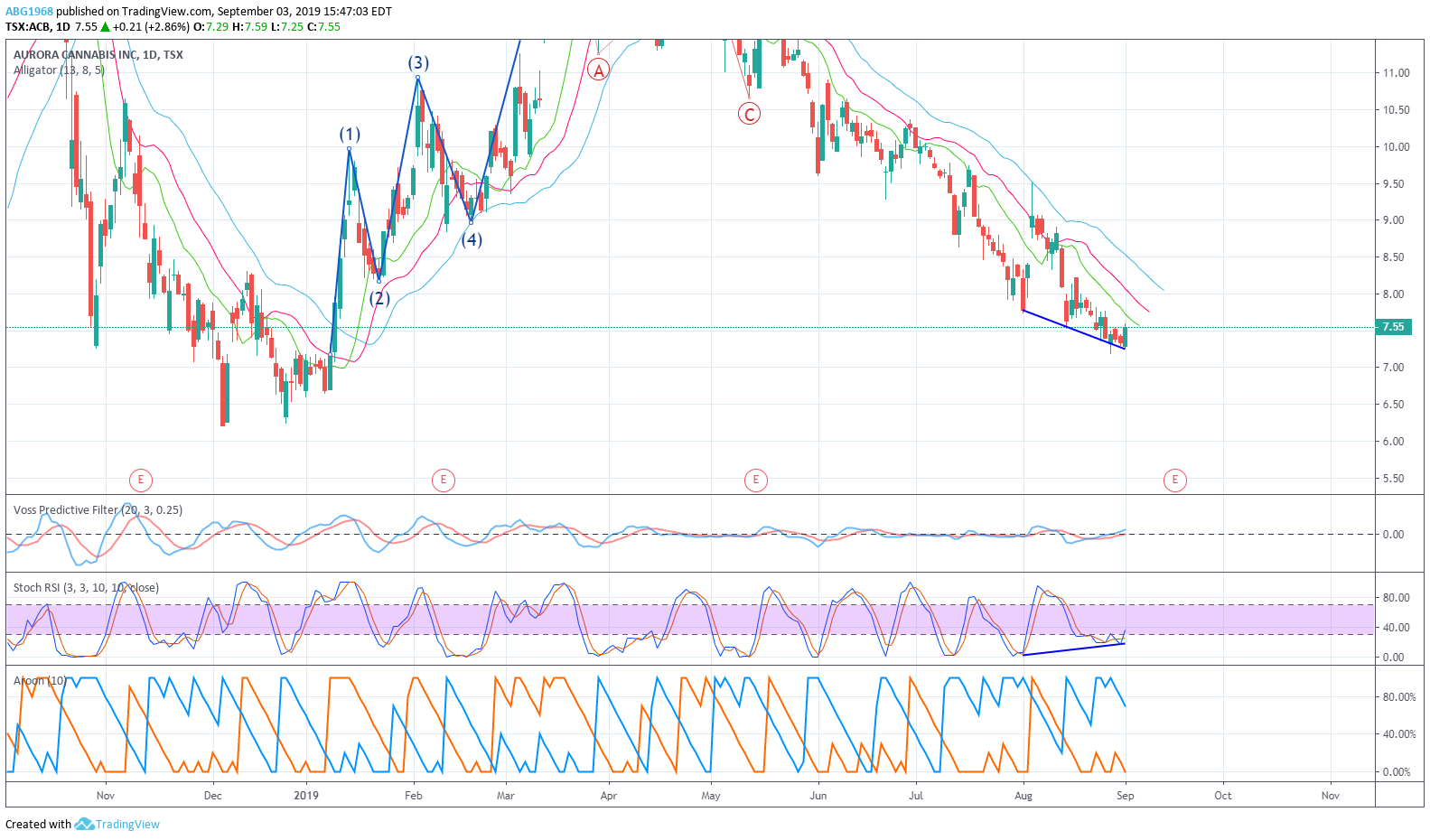Viewport: 1430px width, 840px height.
Task: Select wave label (3)
Action: (x=418, y=62)
